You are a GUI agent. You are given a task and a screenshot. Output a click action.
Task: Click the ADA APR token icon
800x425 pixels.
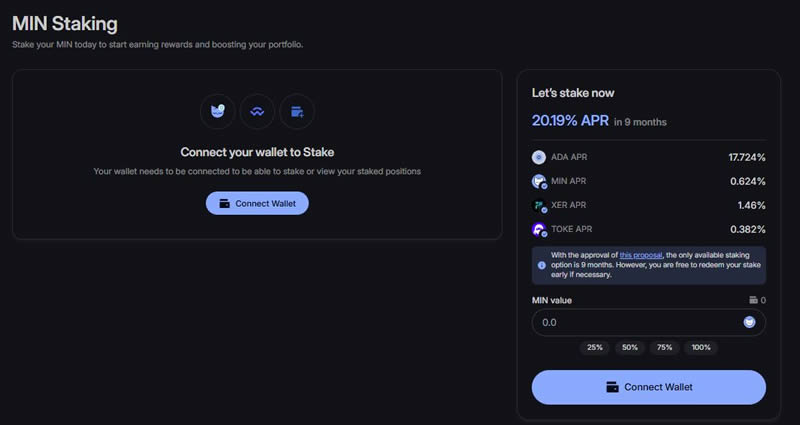(x=539, y=157)
